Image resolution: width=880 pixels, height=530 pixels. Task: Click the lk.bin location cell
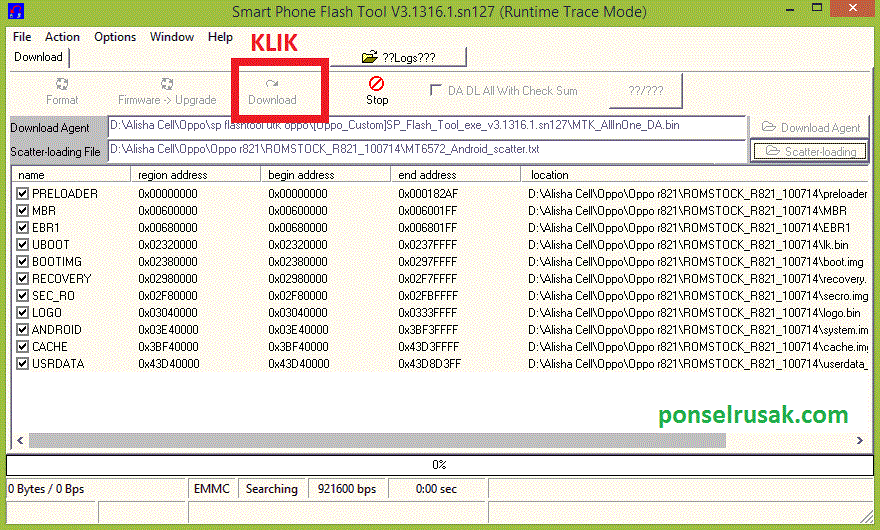tap(688, 245)
